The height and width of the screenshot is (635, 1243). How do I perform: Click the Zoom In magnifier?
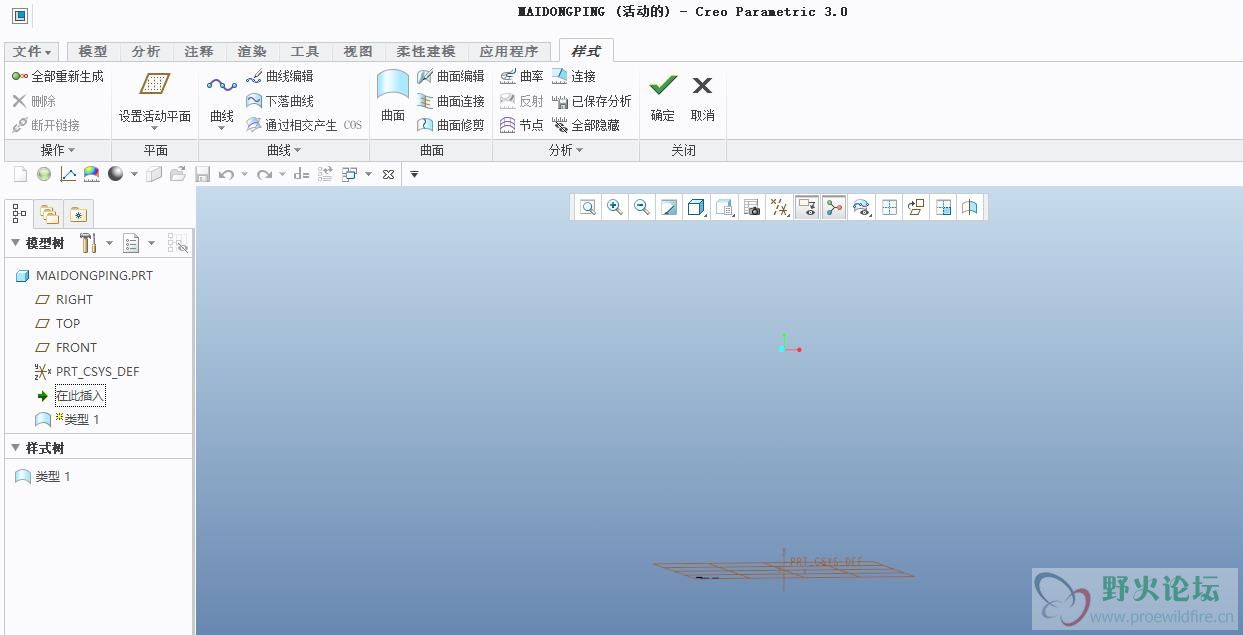615,207
